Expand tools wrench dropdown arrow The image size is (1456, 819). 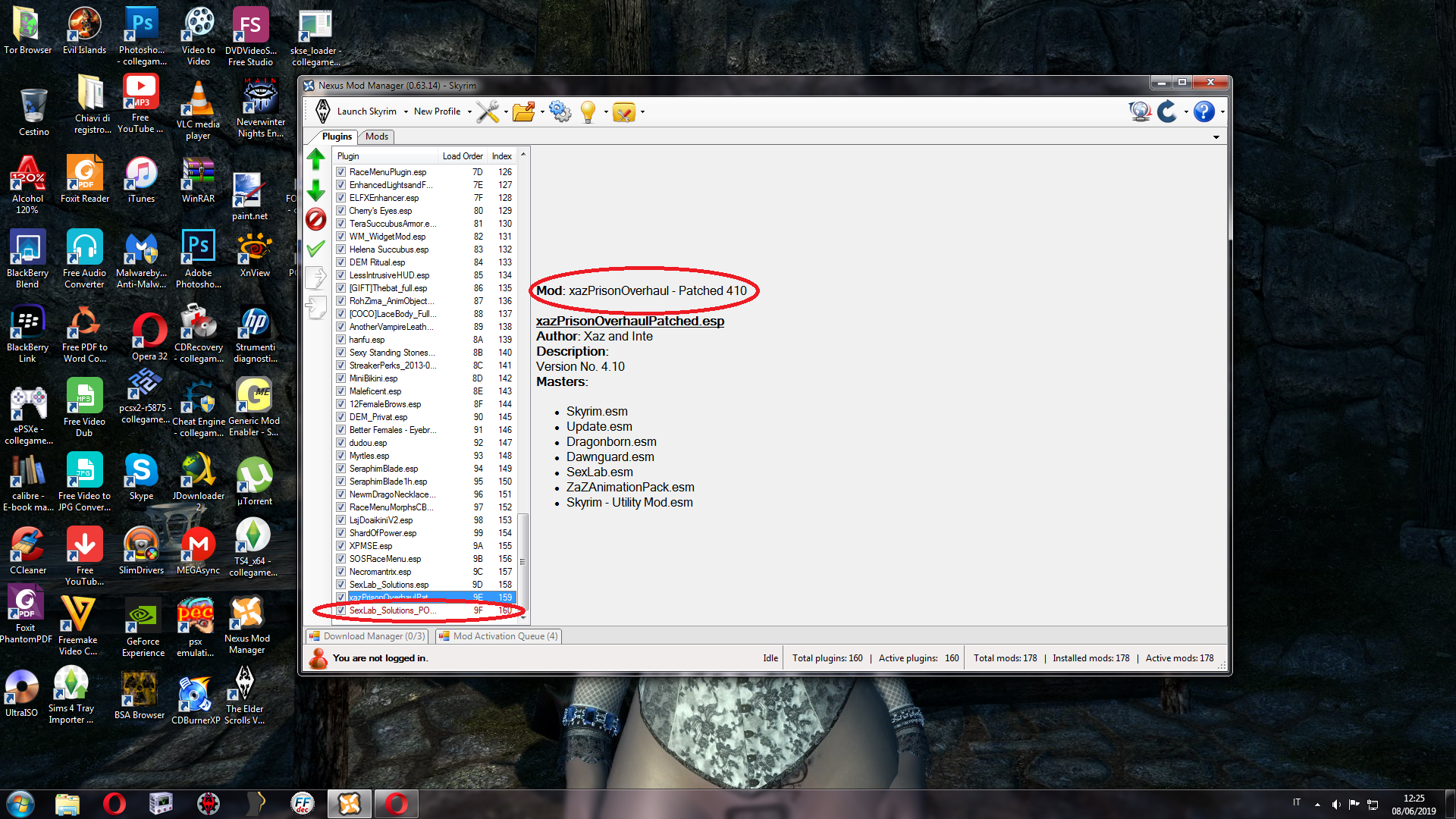tap(506, 112)
